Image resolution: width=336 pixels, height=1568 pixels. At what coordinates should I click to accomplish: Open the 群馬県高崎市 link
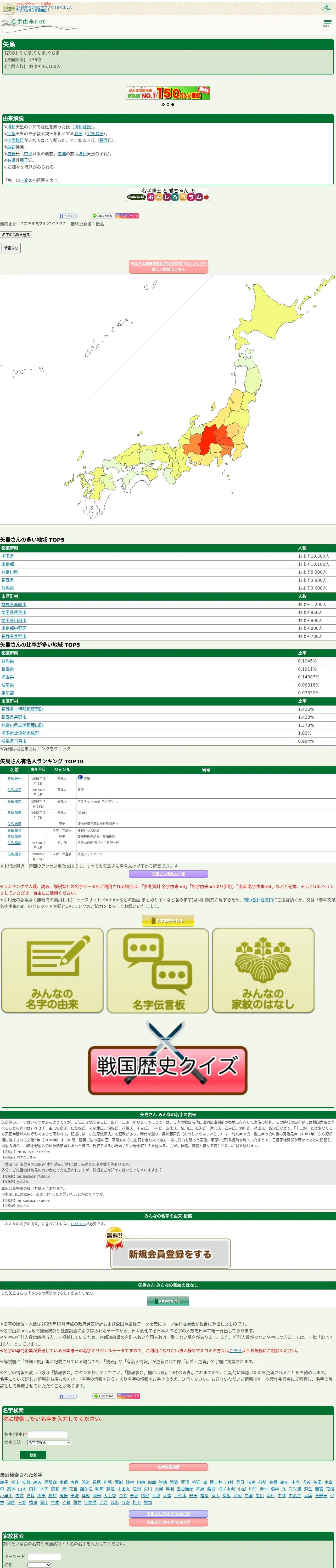click(14, 604)
